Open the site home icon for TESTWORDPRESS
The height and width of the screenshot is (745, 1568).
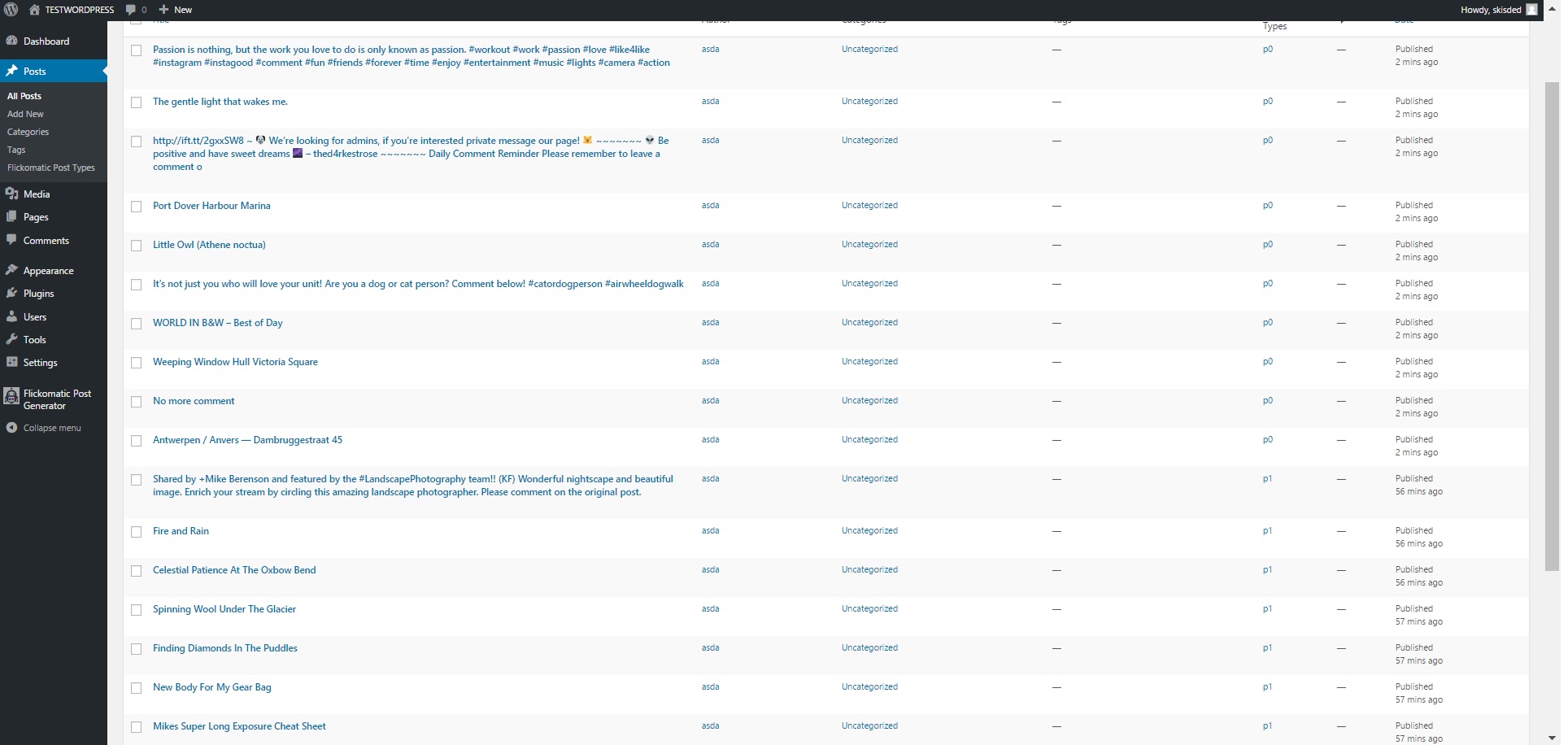(34, 10)
